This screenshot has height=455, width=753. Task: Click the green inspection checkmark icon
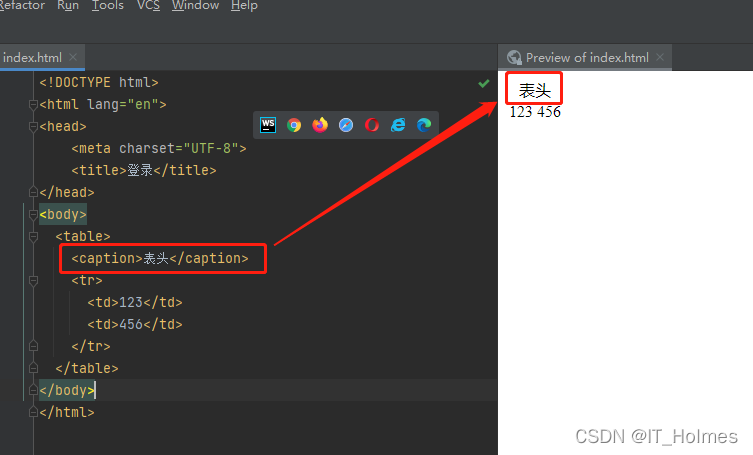coord(484,84)
